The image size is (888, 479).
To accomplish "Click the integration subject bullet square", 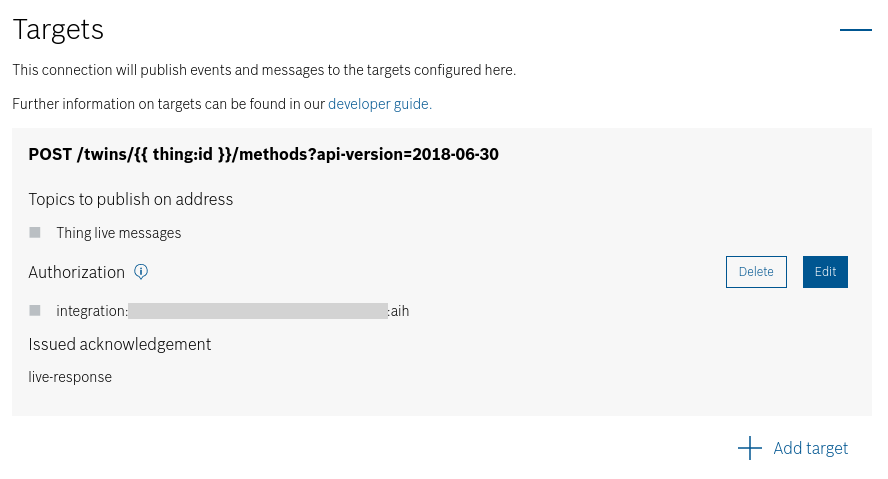I will point(35,310).
